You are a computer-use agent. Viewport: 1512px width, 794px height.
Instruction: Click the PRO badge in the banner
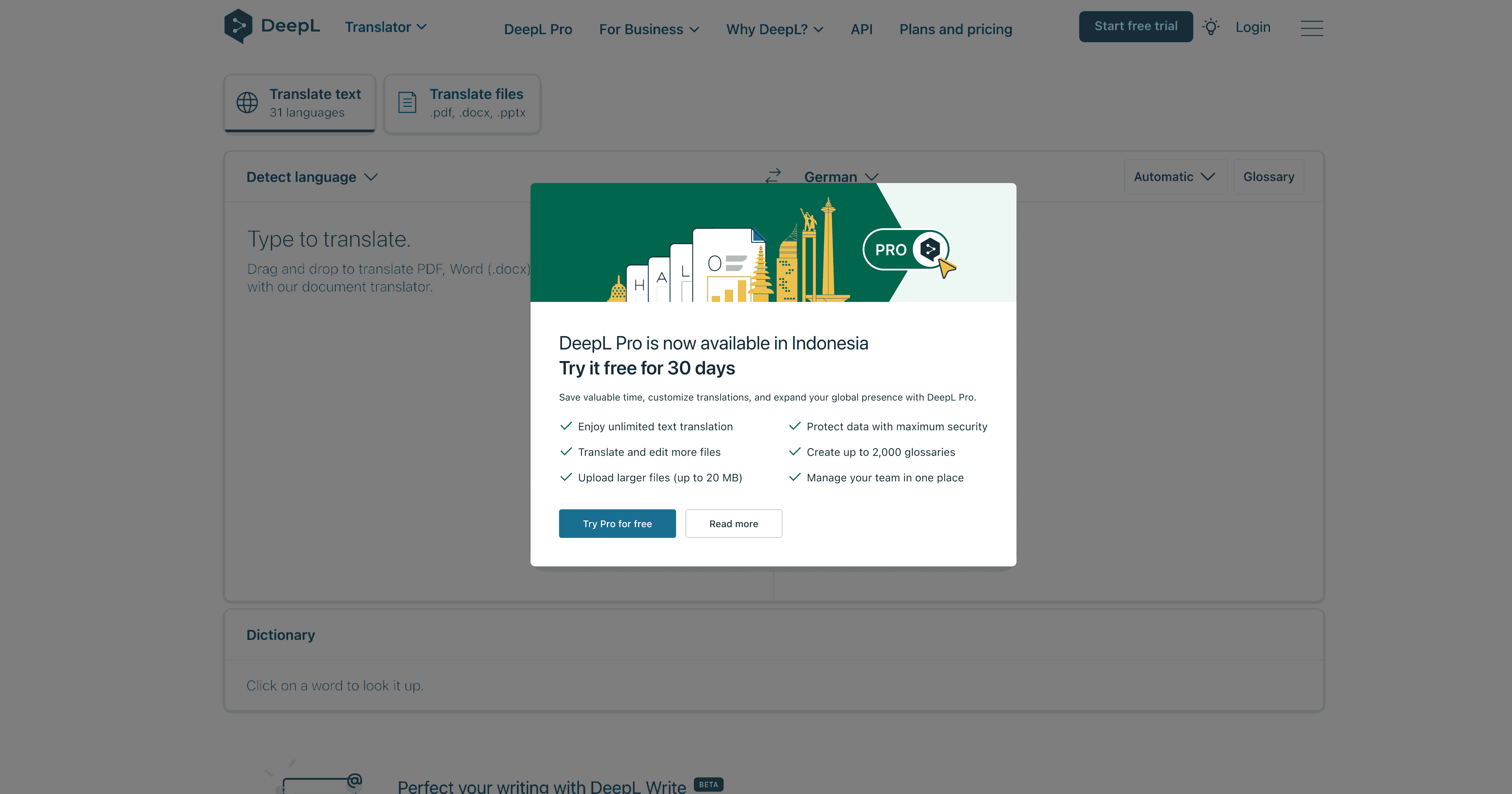point(906,250)
